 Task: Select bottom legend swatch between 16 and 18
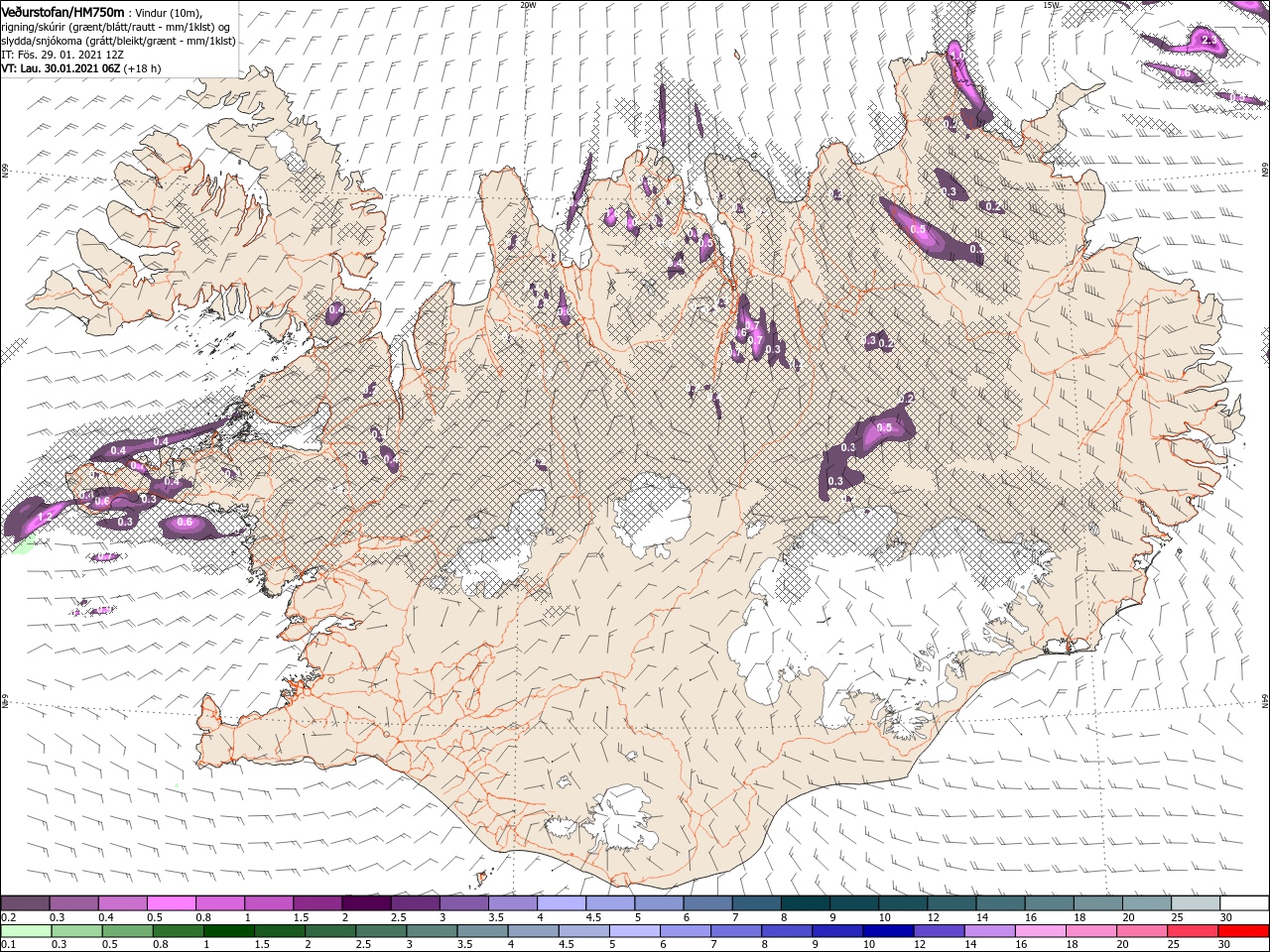click(1041, 930)
